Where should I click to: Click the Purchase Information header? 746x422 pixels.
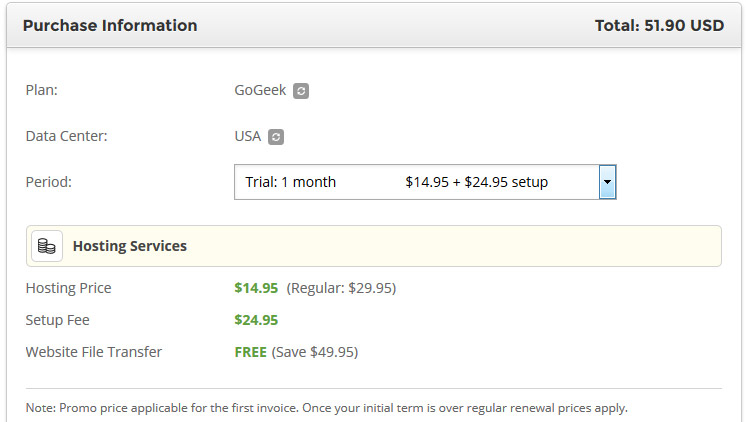click(110, 26)
